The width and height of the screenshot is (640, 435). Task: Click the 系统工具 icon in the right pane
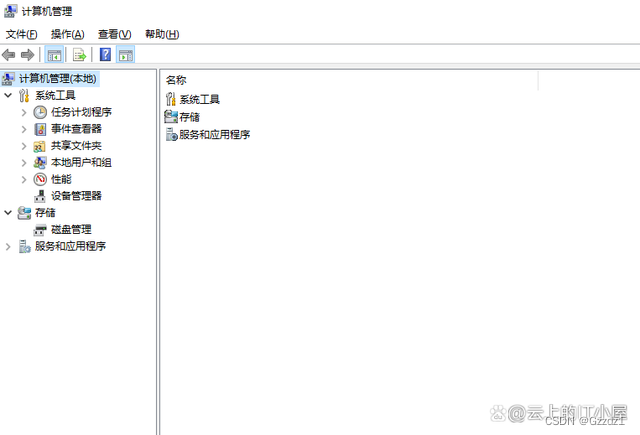coord(171,99)
